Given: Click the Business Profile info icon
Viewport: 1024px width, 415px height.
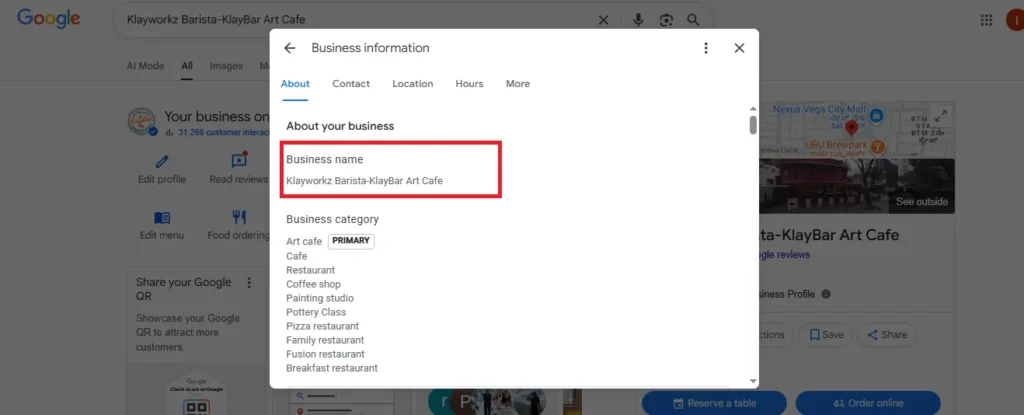Looking at the screenshot, I should (x=825, y=294).
